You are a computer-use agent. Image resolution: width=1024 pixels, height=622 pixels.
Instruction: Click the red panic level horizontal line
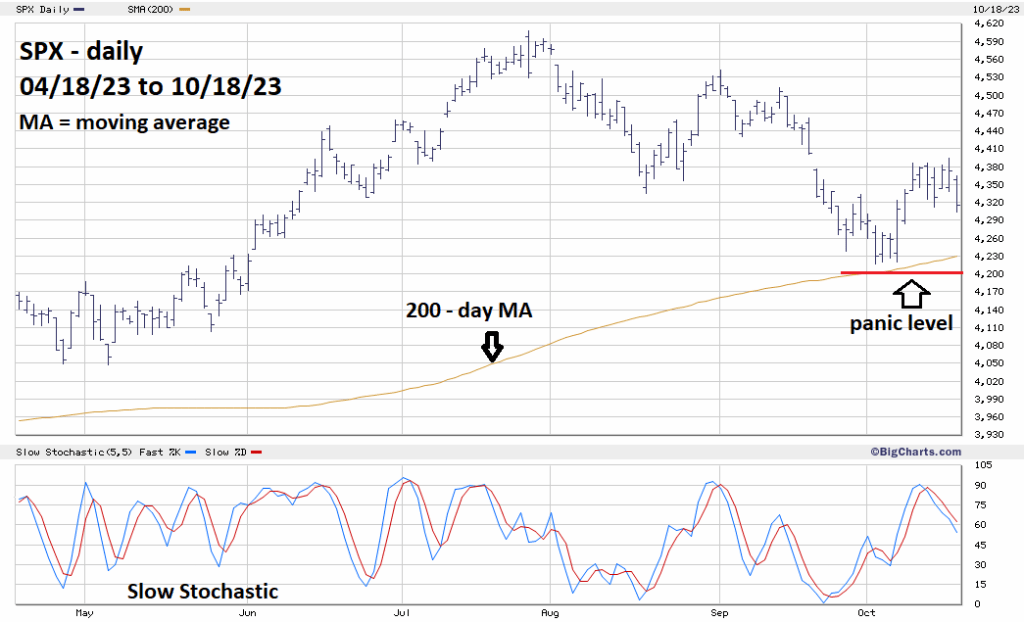(x=901, y=272)
